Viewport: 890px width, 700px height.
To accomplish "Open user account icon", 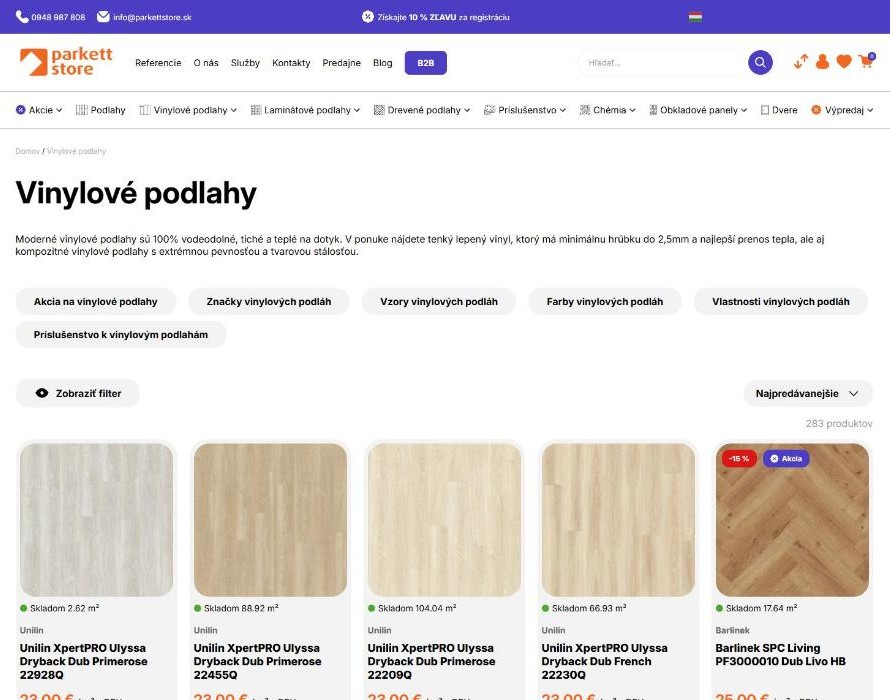I will pyautogui.click(x=822, y=62).
